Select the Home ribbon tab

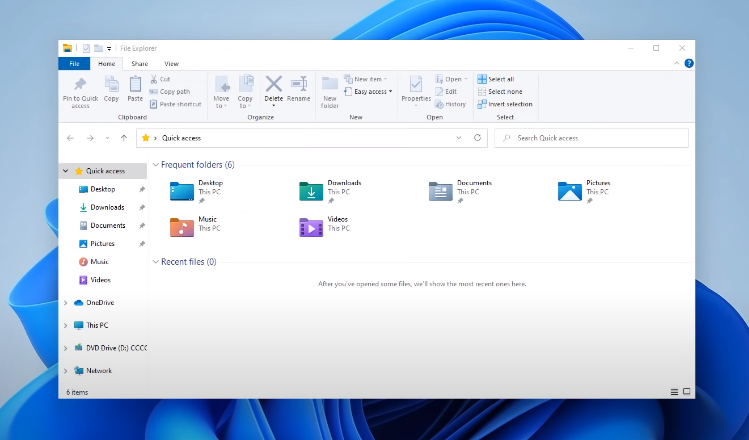[x=107, y=64]
